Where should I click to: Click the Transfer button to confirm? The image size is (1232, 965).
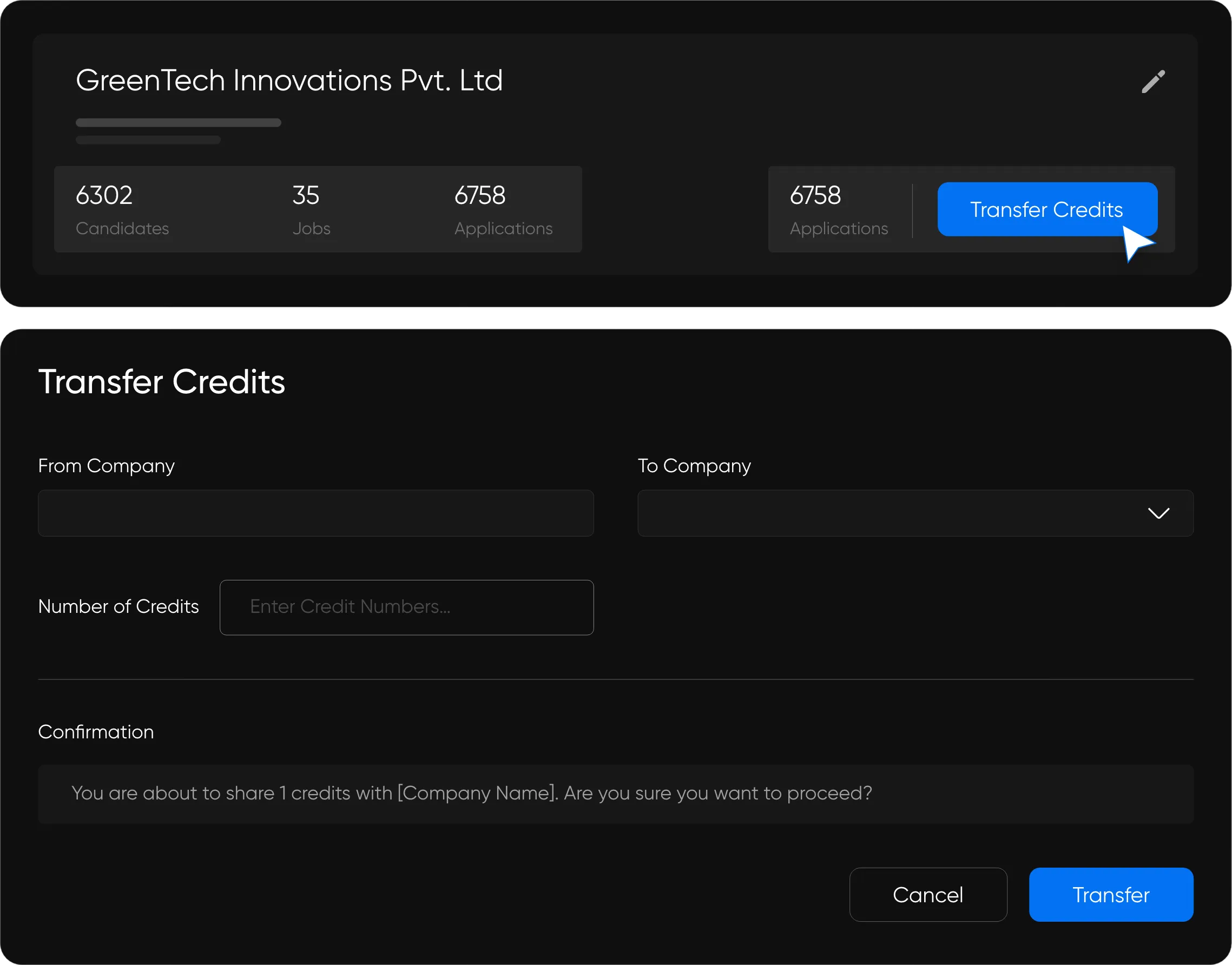pos(1110,894)
